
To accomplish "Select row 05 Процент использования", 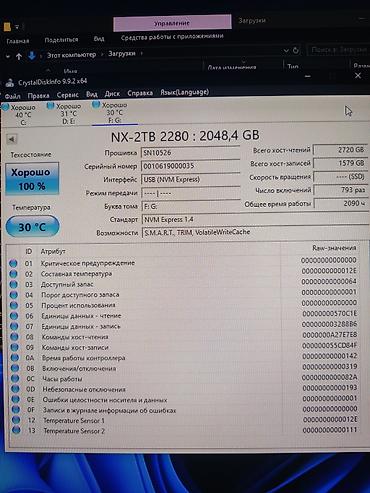I will (183, 305).
